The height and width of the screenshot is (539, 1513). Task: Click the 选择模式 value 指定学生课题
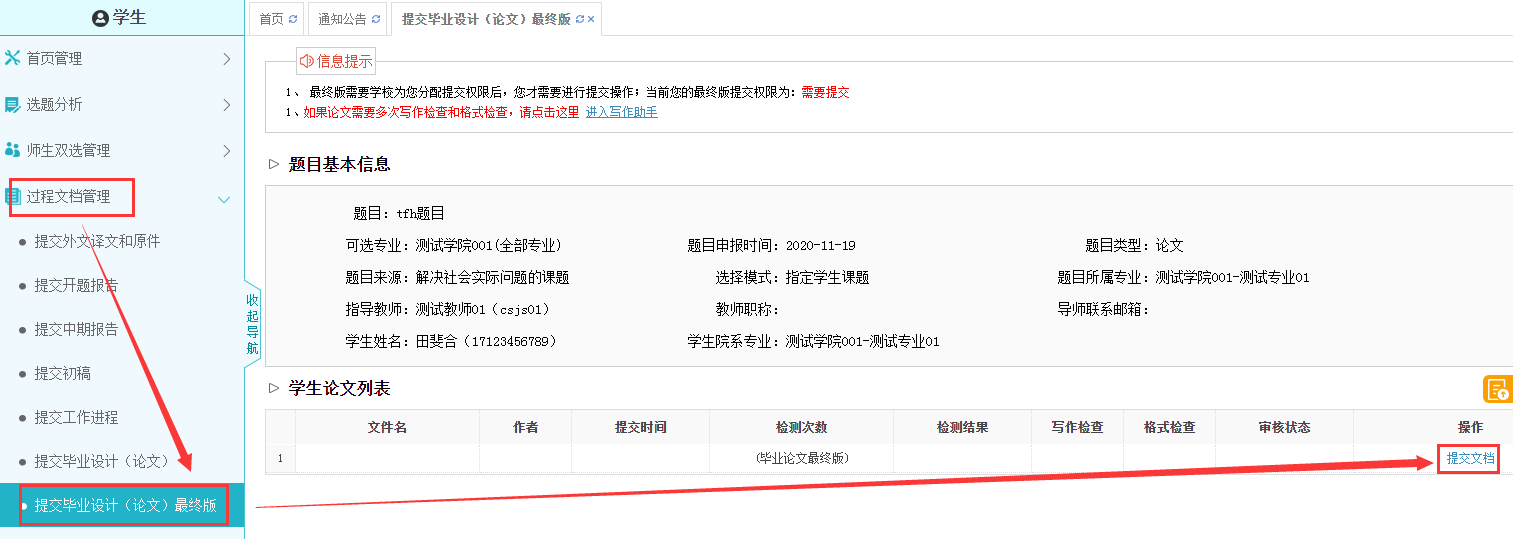point(827,278)
